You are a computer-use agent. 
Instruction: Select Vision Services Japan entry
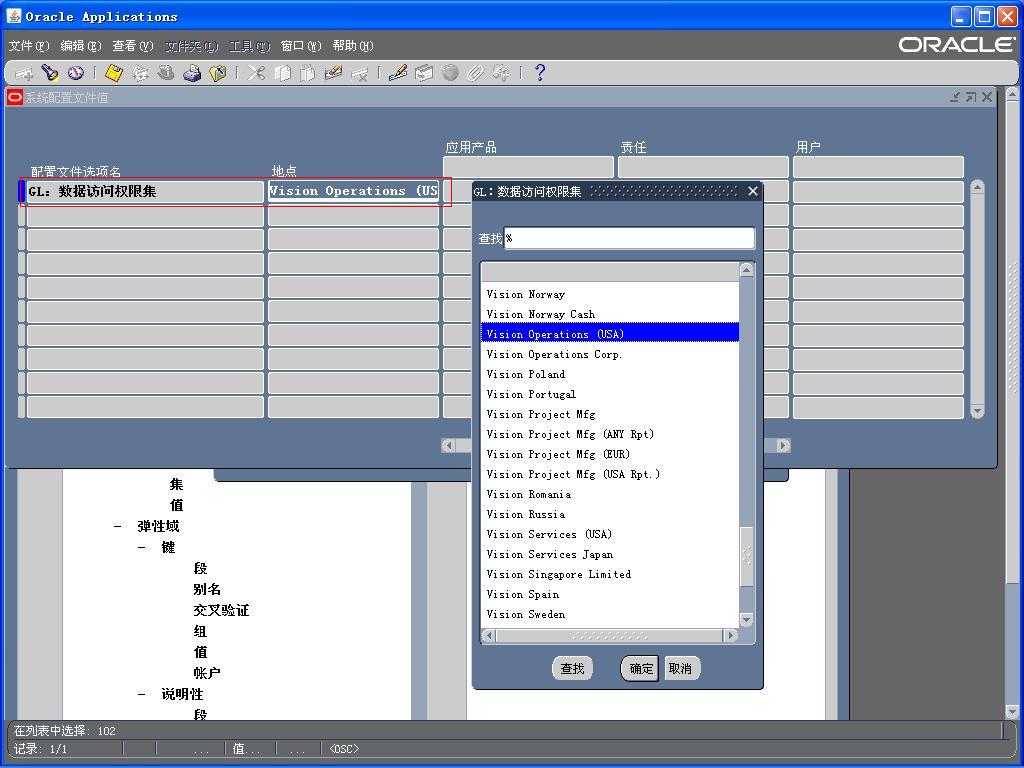[610, 554]
